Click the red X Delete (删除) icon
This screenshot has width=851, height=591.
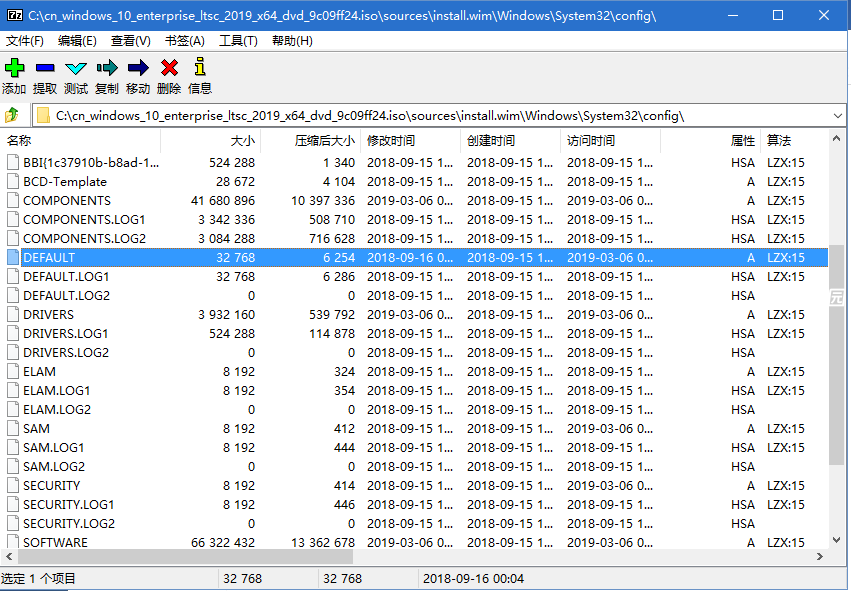pos(169,68)
